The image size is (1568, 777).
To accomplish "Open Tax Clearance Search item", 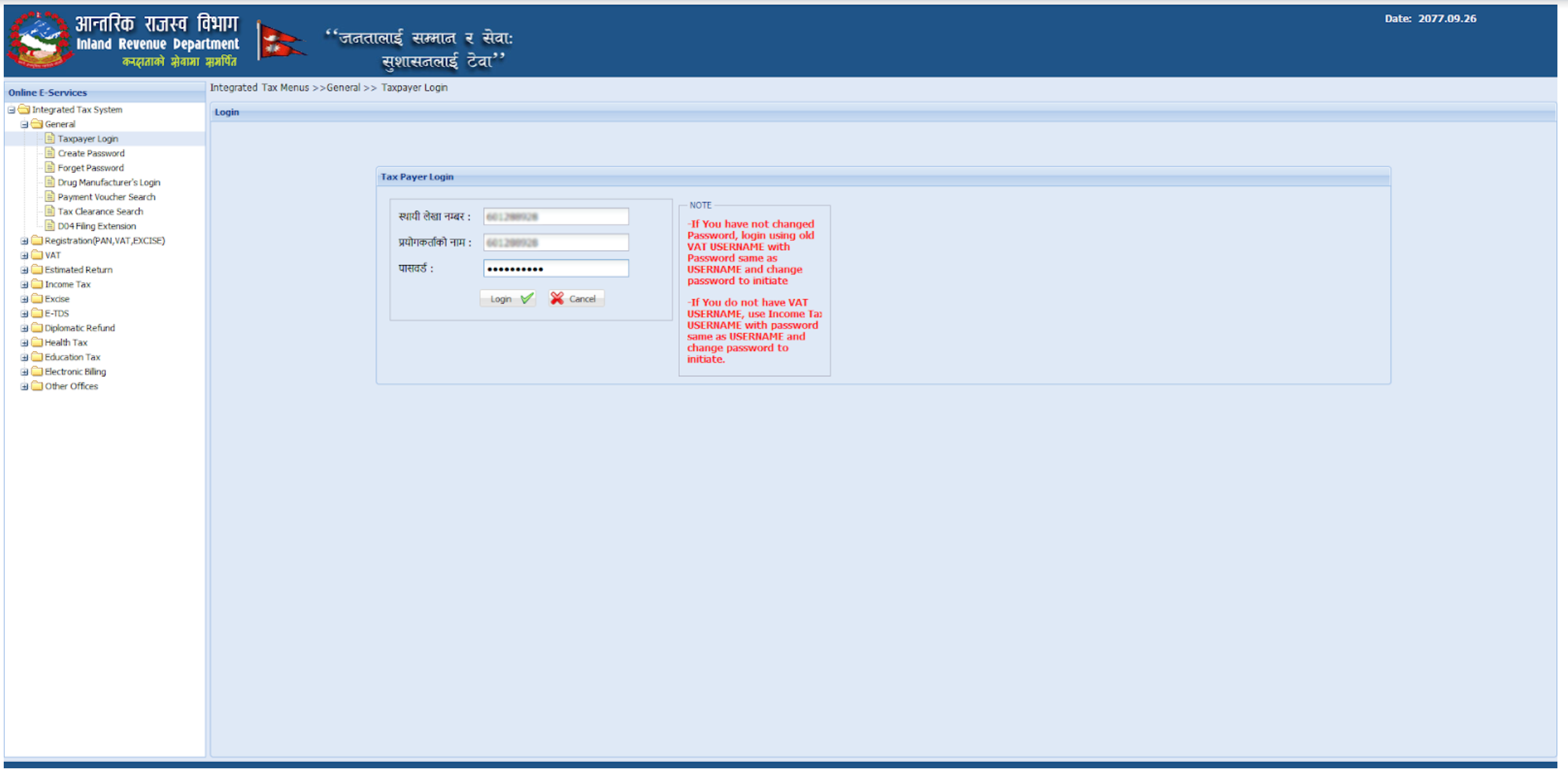I will [101, 212].
